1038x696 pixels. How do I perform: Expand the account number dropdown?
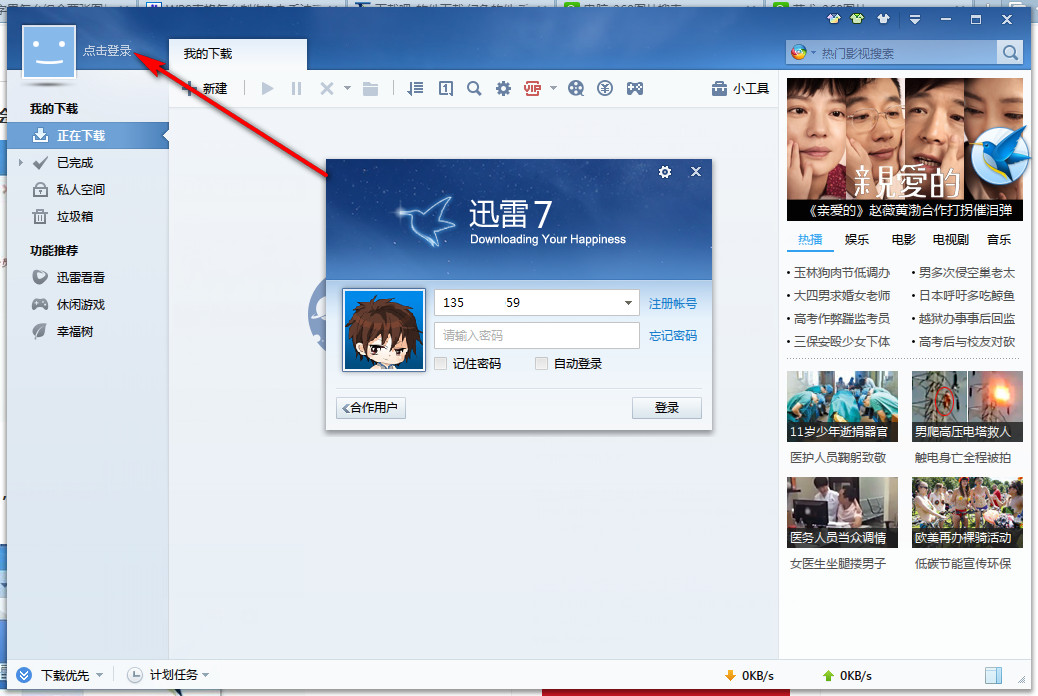click(x=628, y=303)
